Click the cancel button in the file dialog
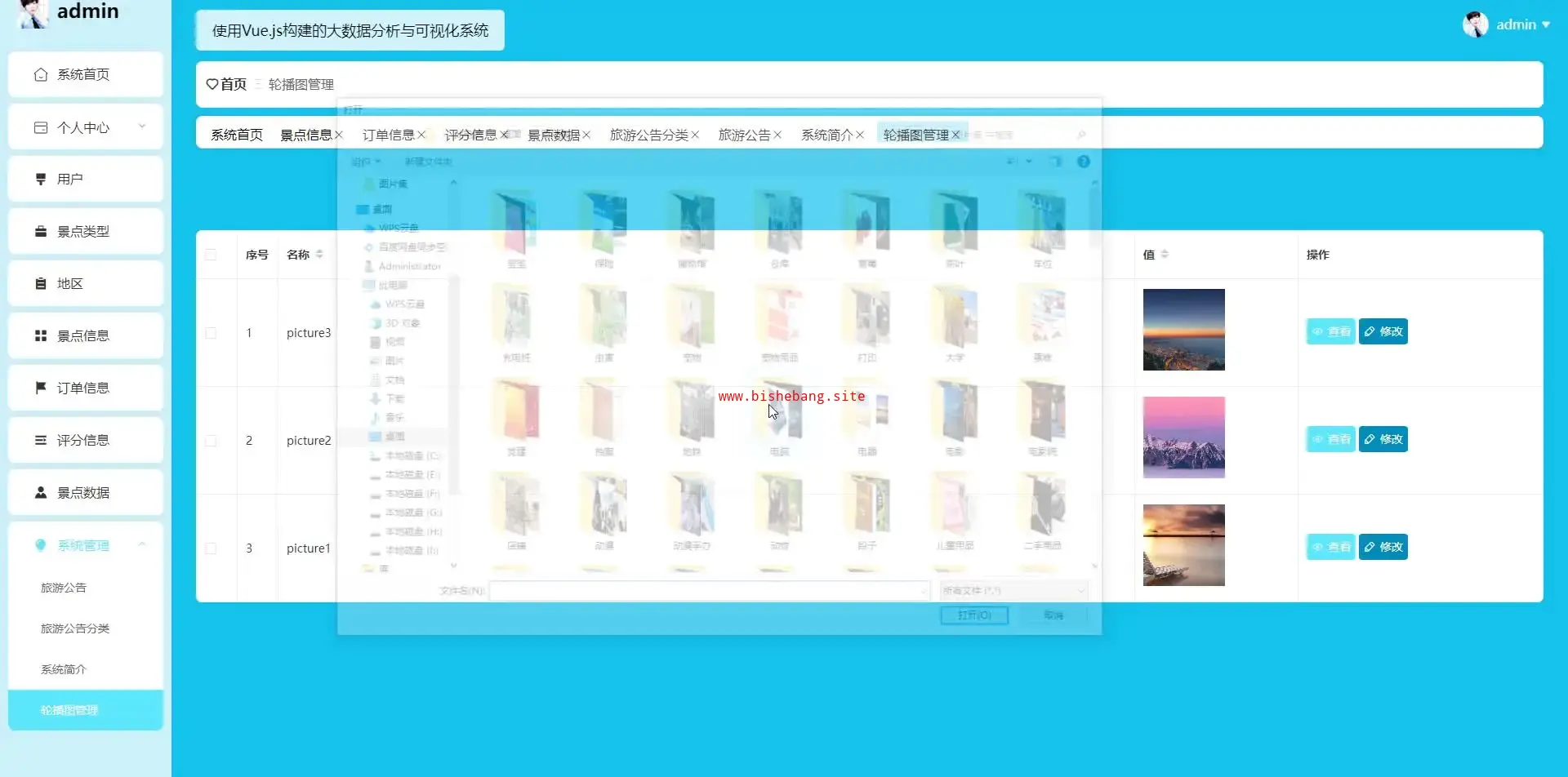1568x777 pixels. [1053, 615]
